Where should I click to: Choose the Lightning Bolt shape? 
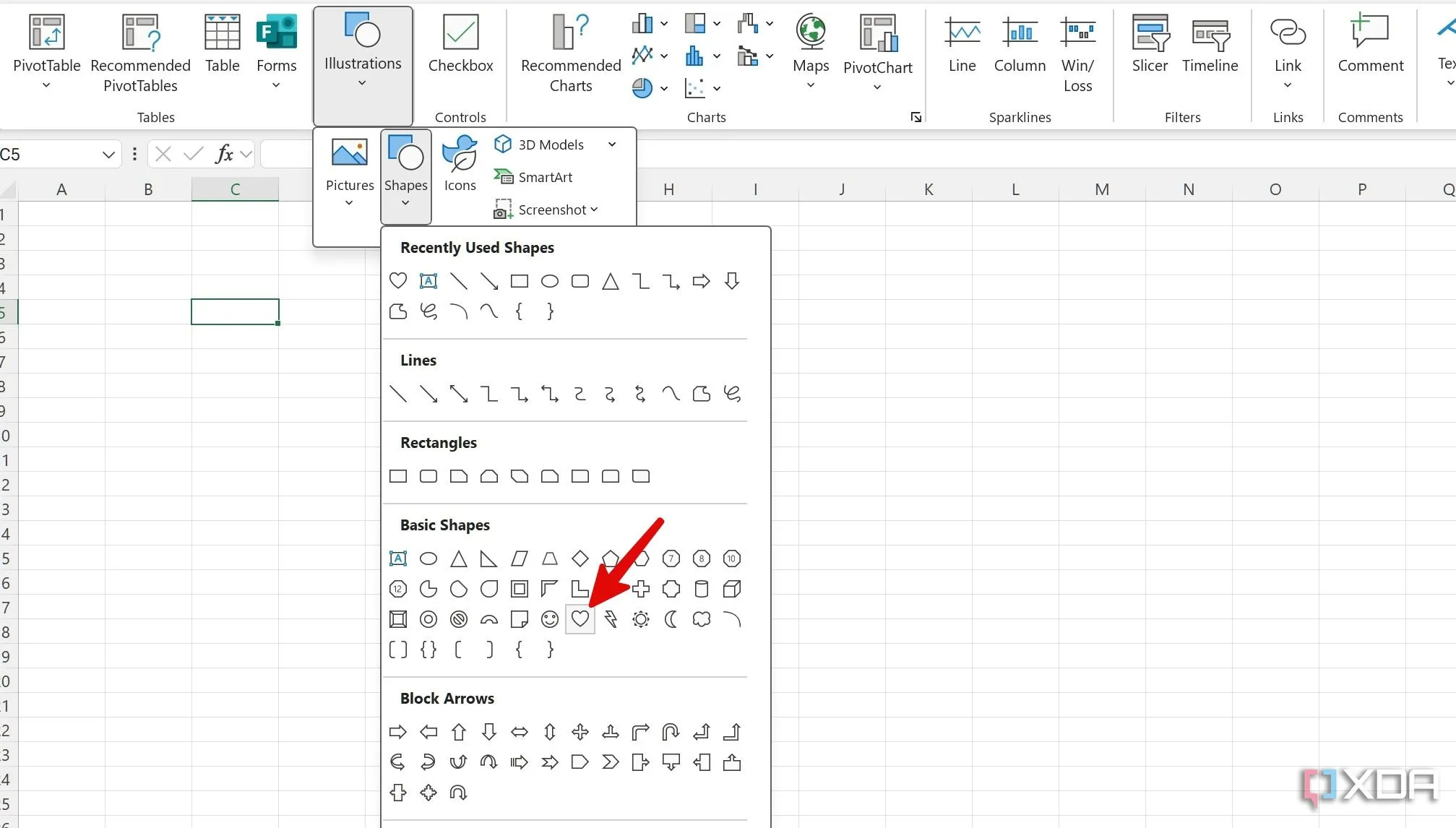(x=611, y=619)
